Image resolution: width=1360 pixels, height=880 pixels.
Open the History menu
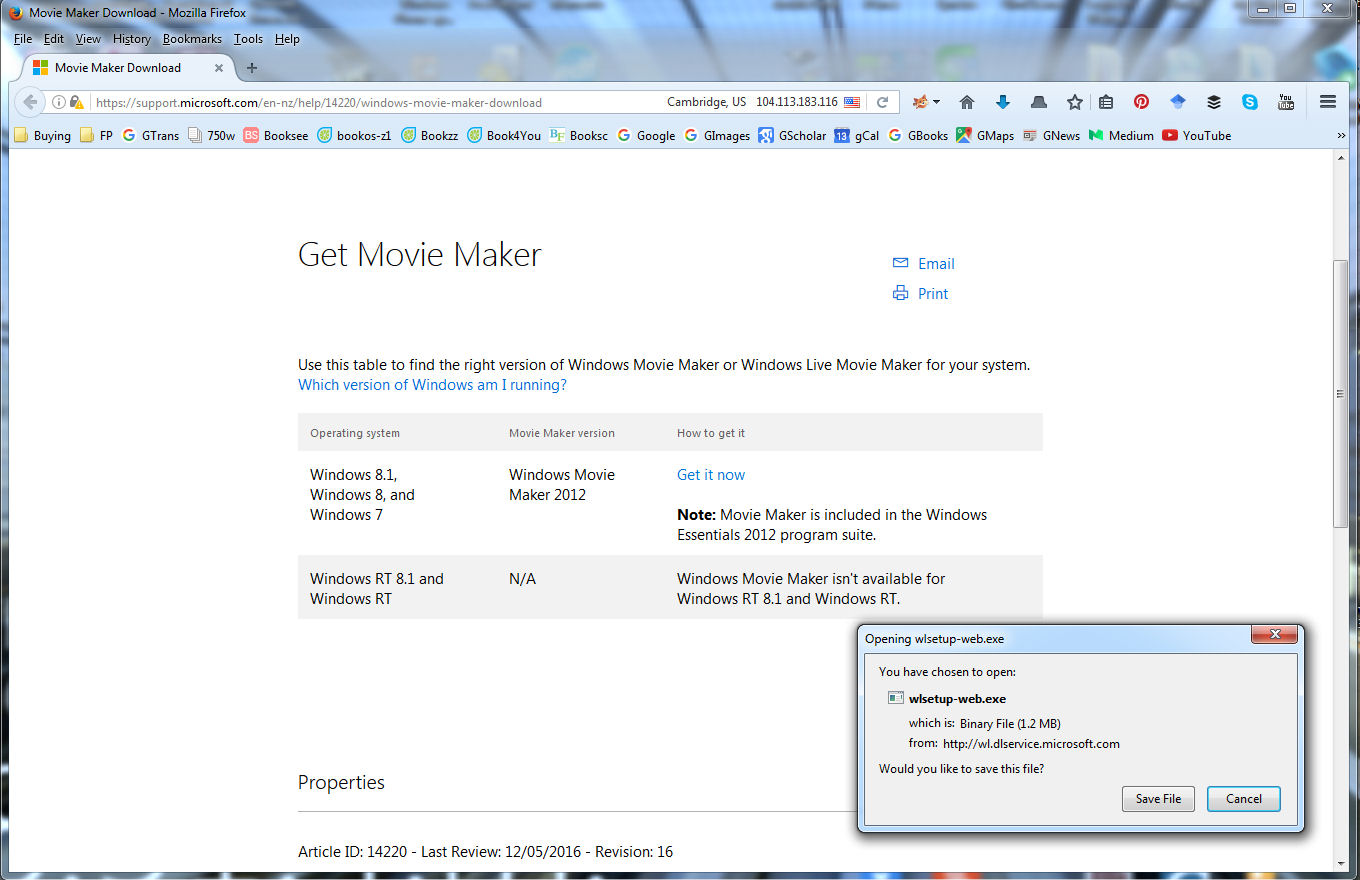pyautogui.click(x=132, y=39)
